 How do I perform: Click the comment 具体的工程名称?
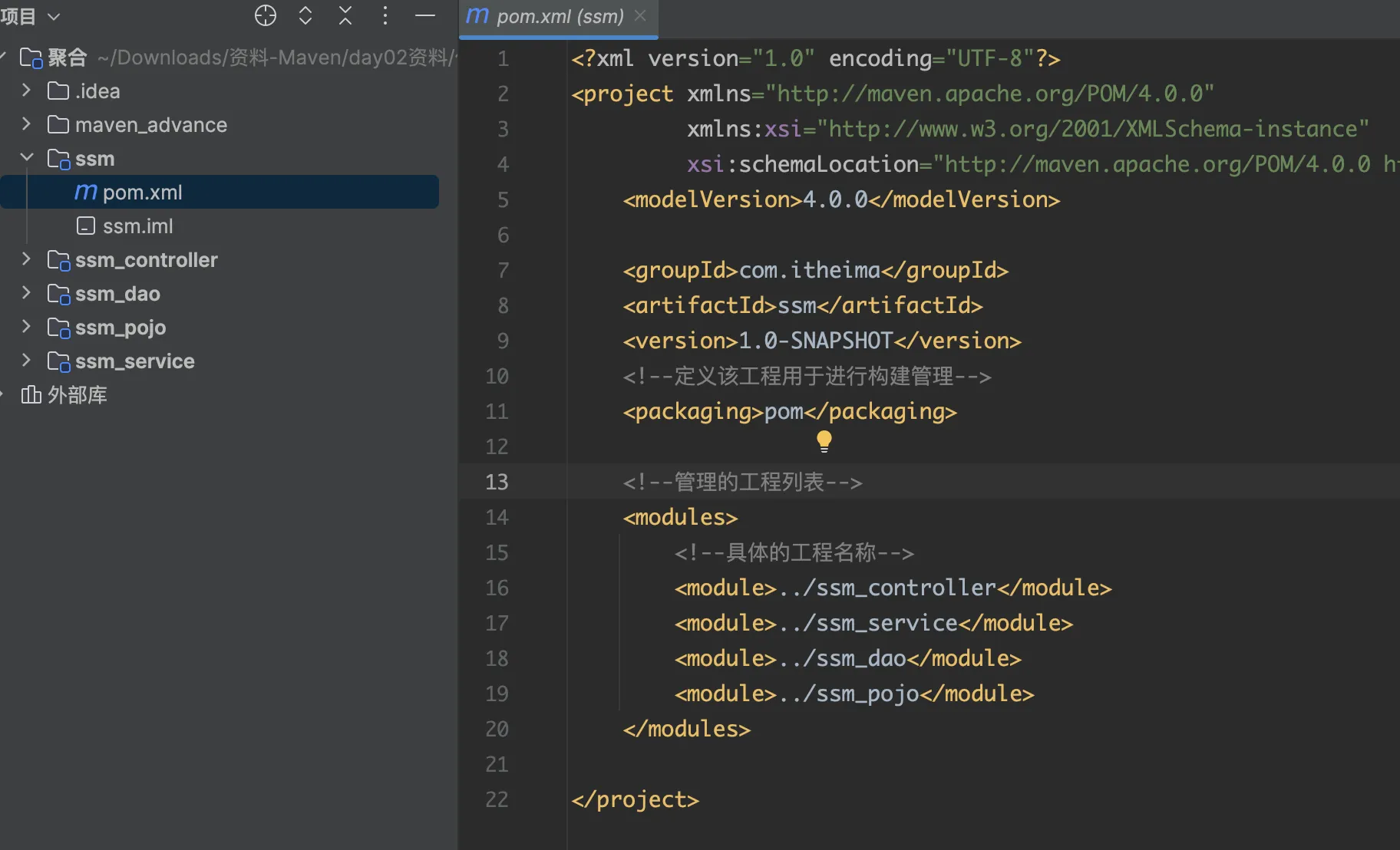pyautogui.click(x=794, y=552)
